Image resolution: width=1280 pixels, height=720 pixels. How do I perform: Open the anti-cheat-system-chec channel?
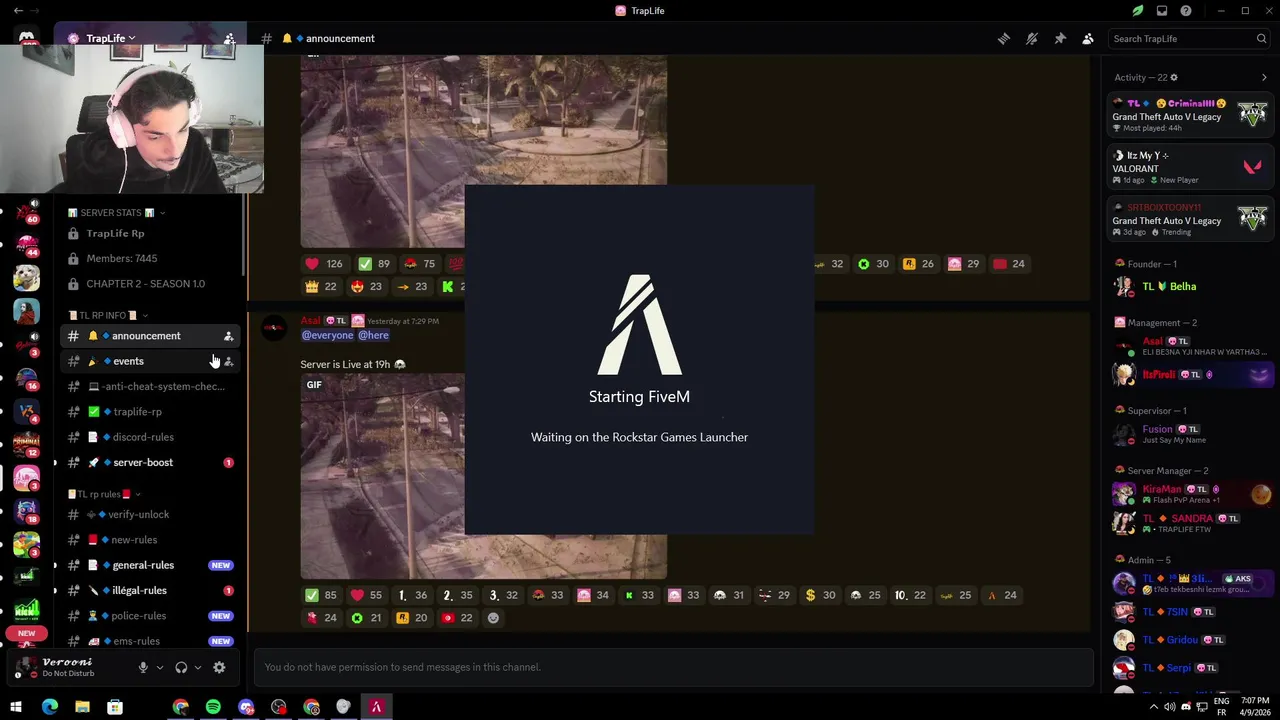[x=149, y=386]
